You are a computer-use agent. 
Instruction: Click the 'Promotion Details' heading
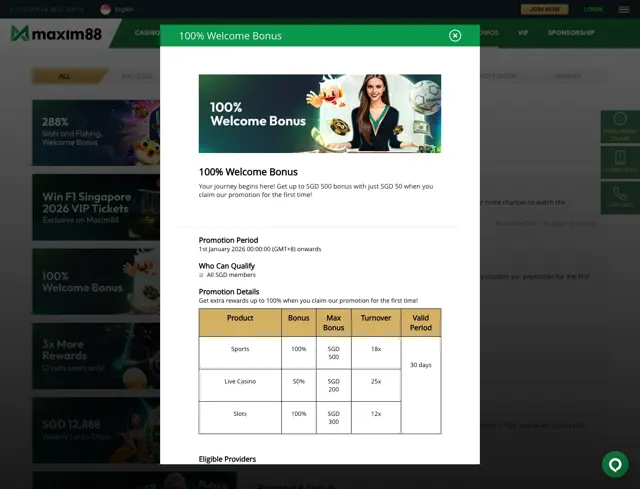(x=229, y=291)
